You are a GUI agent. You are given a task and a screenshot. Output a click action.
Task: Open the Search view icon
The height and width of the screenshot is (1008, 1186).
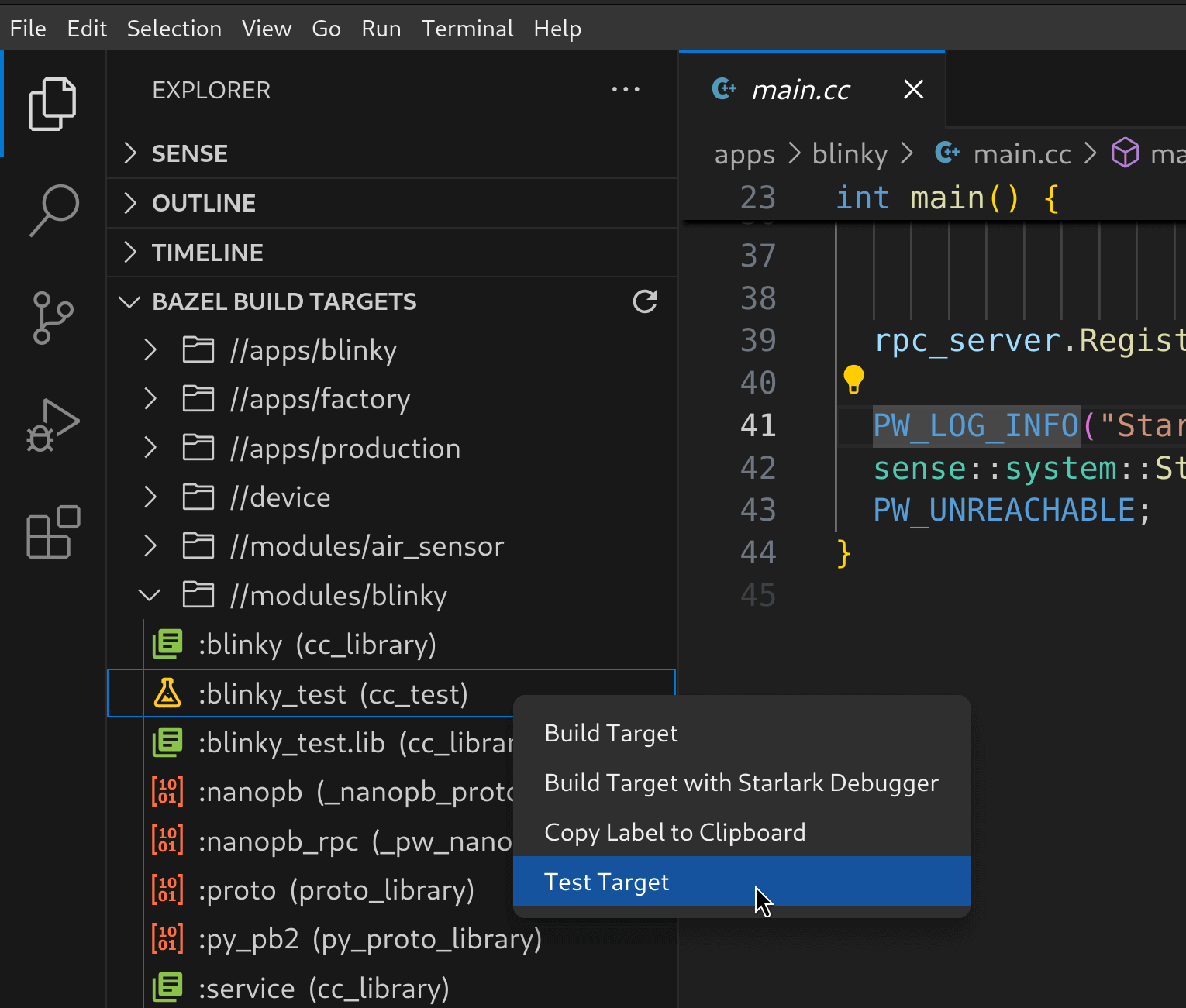pos(53,210)
